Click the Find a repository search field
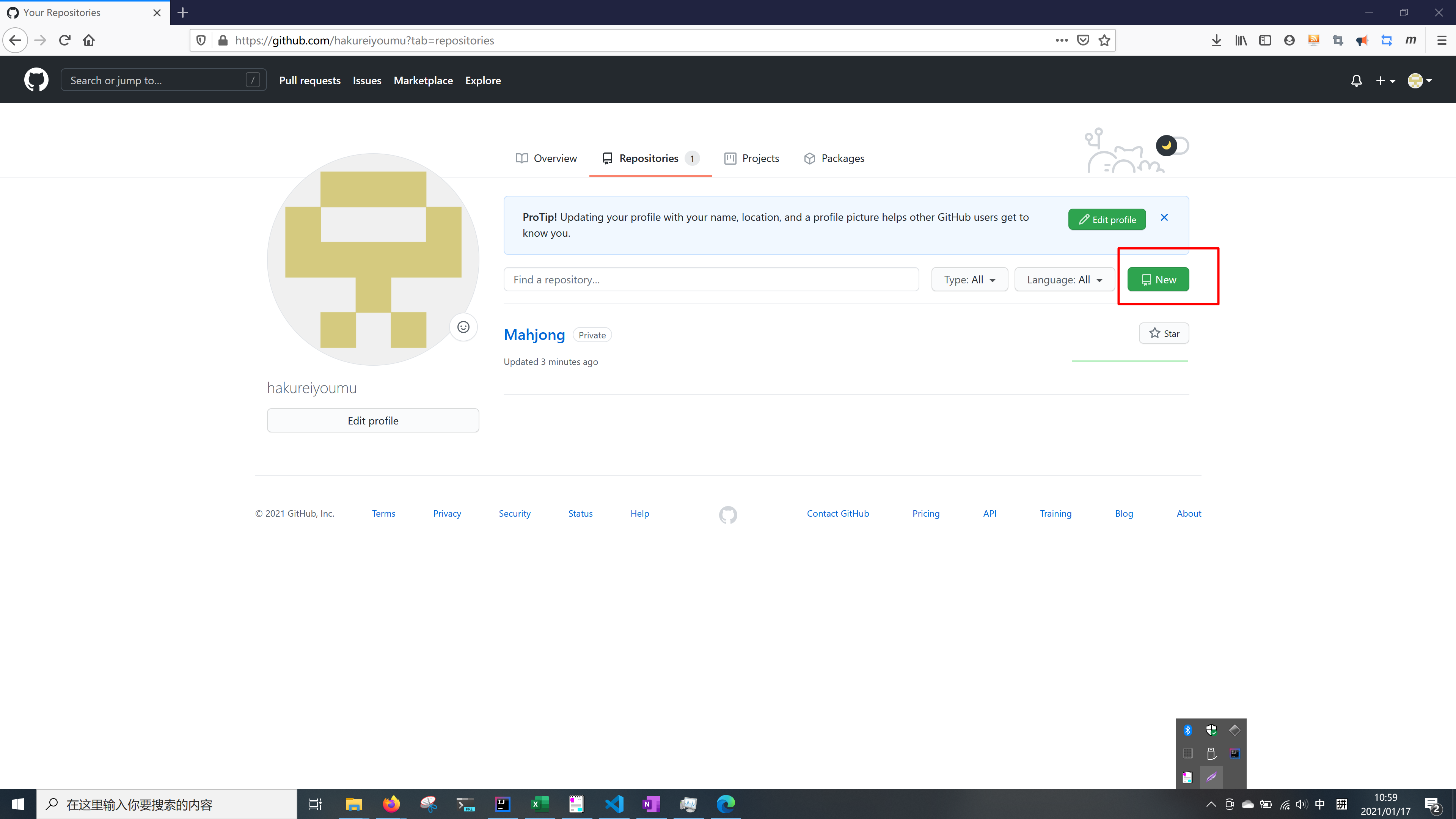This screenshot has height=819, width=1456. click(710, 280)
